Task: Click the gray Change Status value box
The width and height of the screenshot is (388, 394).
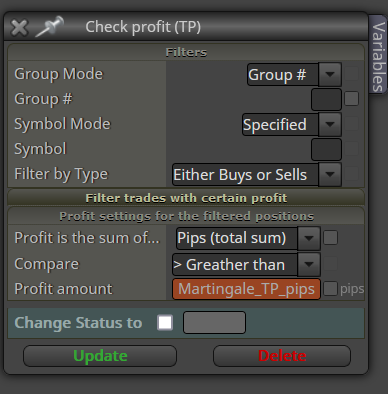Action: tap(214, 322)
